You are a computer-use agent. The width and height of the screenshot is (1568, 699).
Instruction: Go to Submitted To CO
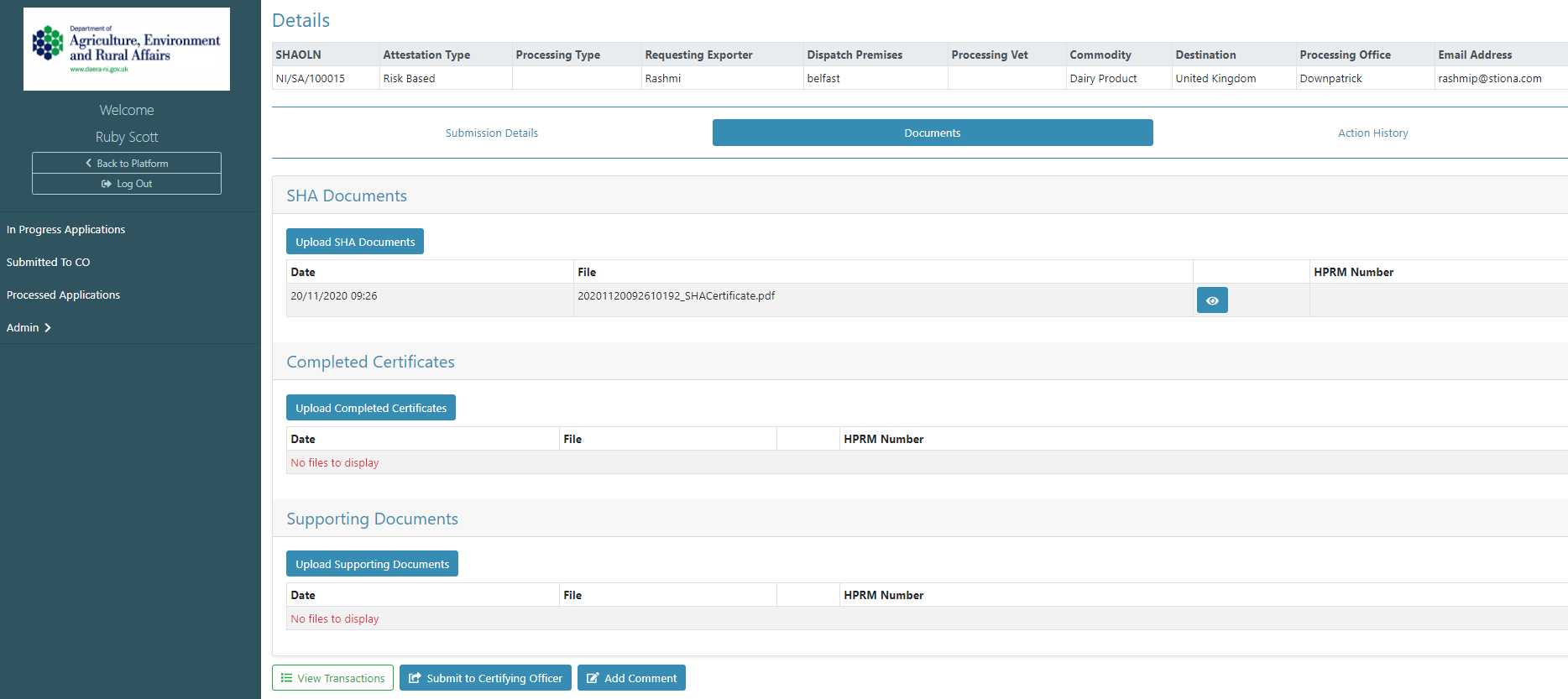(x=48, y=263)
